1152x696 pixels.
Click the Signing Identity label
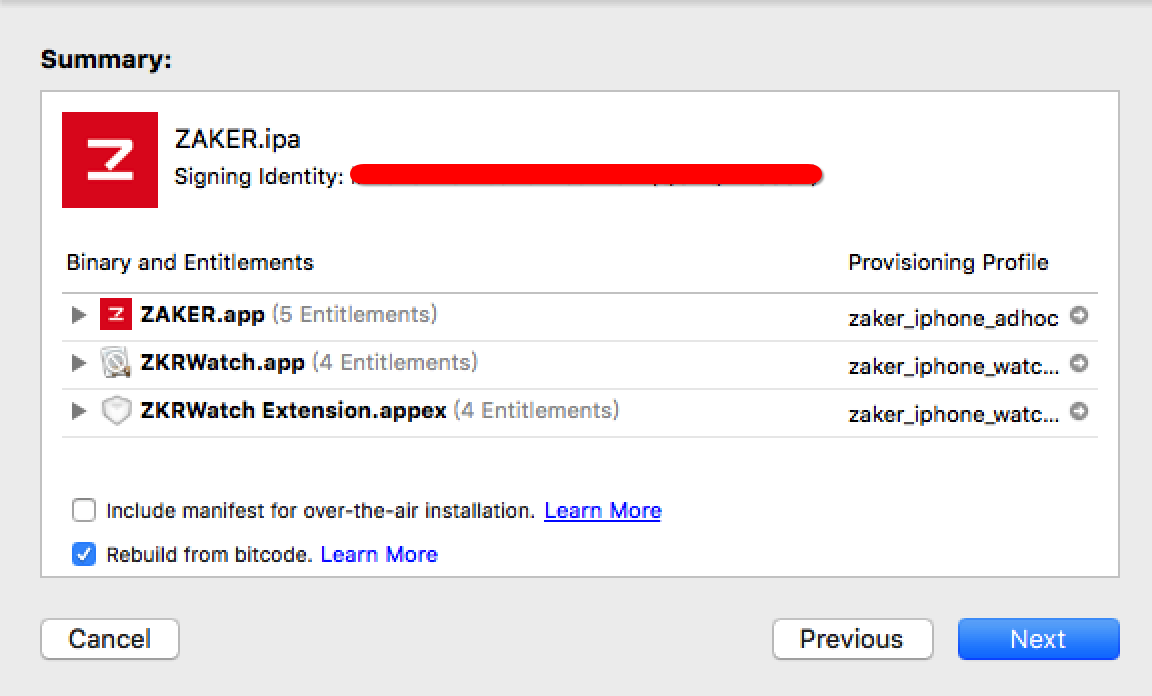259,176
